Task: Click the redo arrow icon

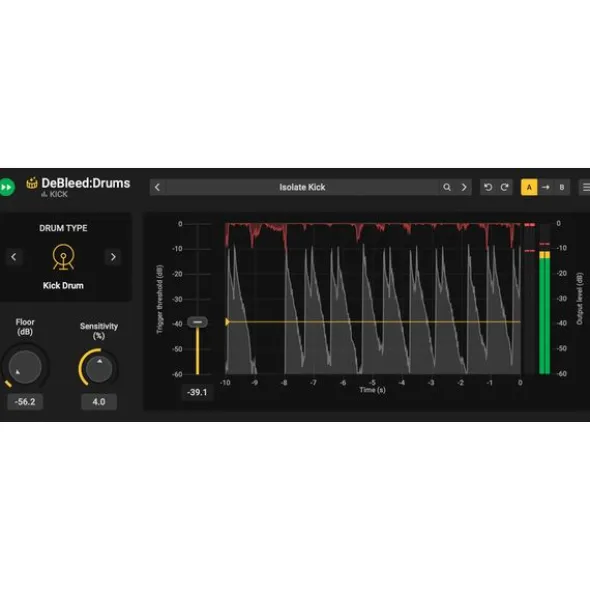Action: coord(504,187)
